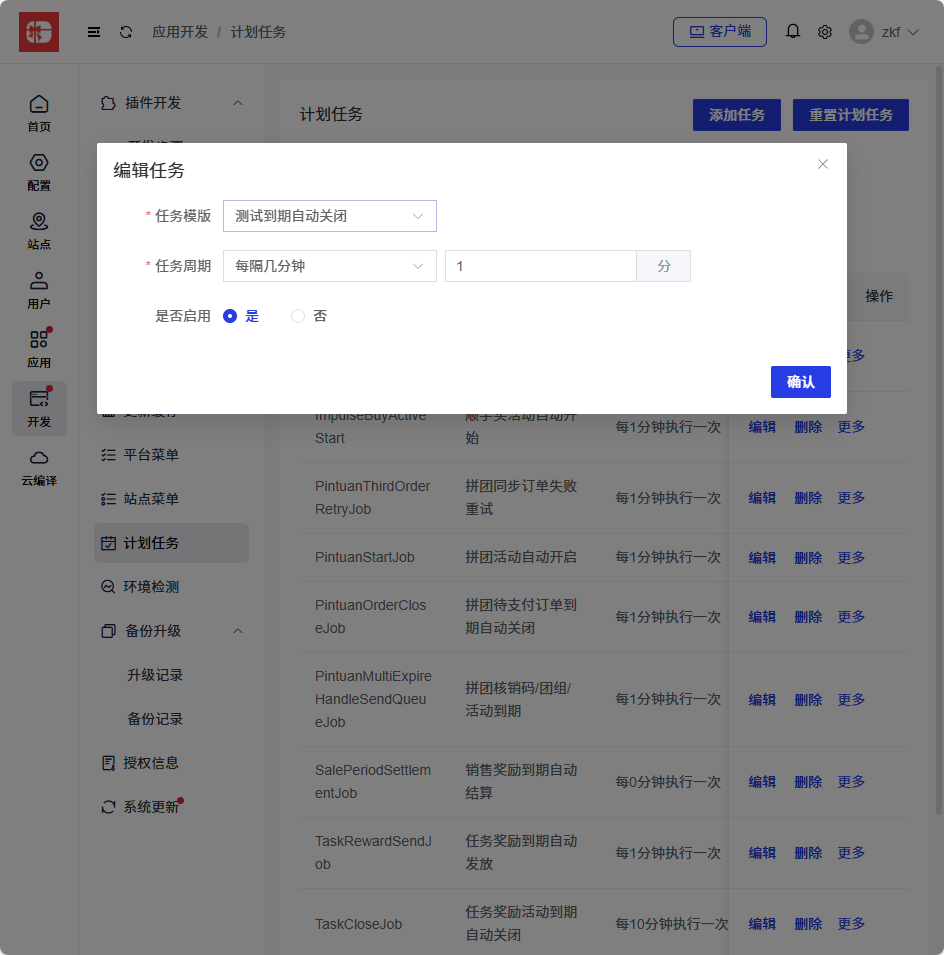Click the refresh icon in top bar
This screenshot has height=955, width=944.
[126, 32]
